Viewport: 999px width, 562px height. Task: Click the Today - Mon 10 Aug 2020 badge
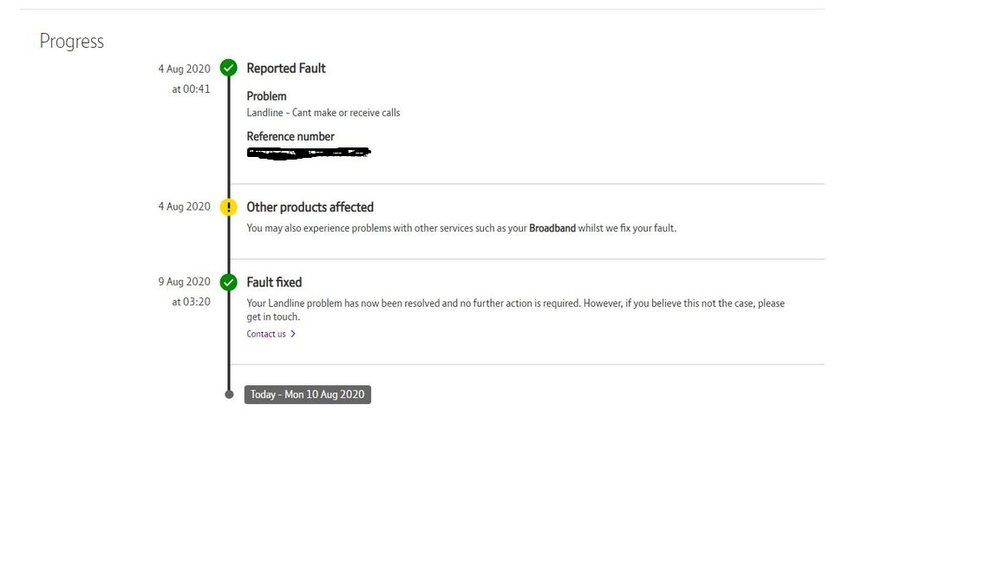(308, 395)
